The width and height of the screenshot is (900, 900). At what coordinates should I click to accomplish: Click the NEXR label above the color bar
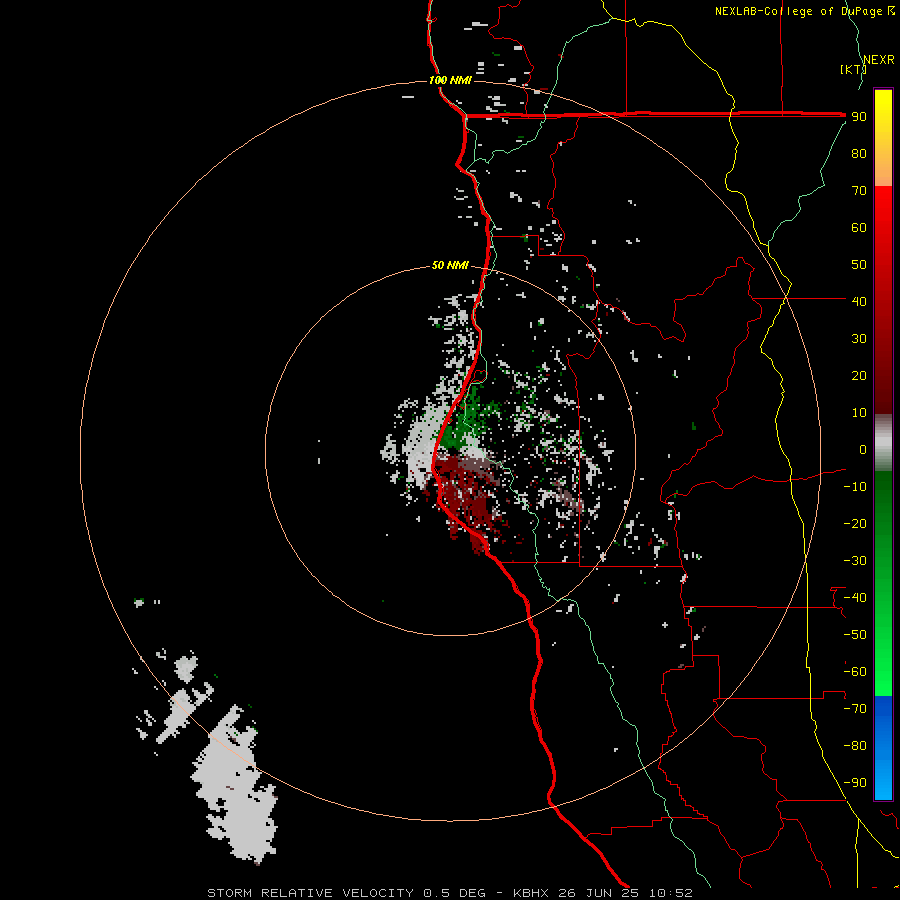click(x=879, y=60)
